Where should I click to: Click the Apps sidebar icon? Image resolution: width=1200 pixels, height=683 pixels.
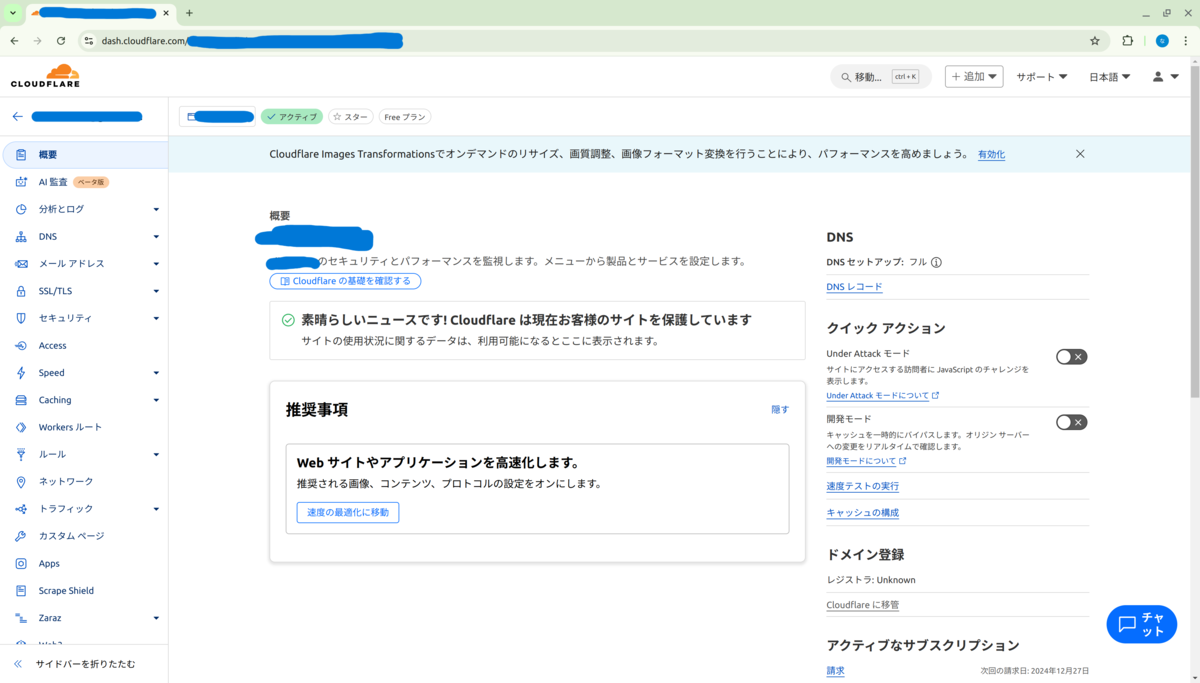click(x=21, y=563)
